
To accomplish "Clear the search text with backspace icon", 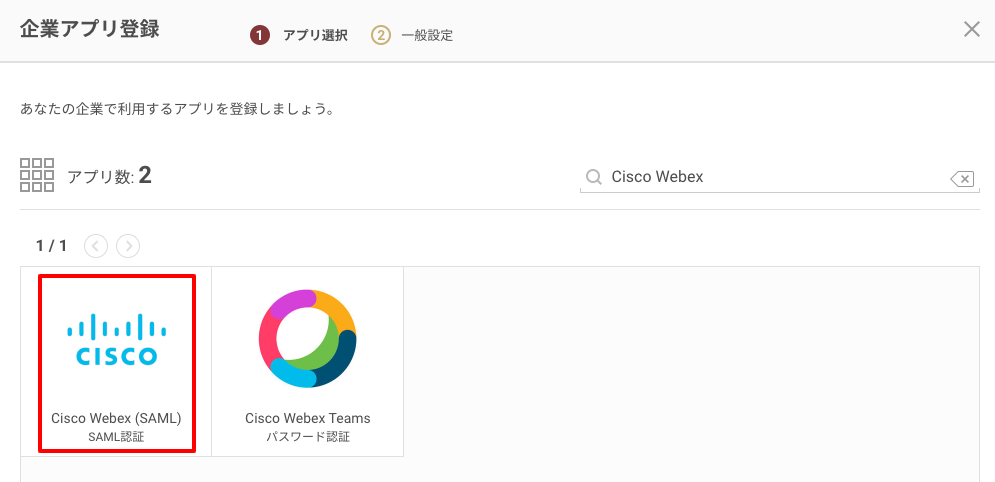I will [x=962, y=179].
